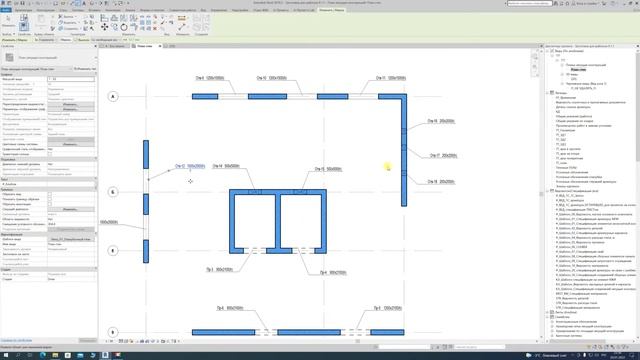Select the Offset tool in the Modify panel
The image size is (640, 360).
tap(114, 18)
